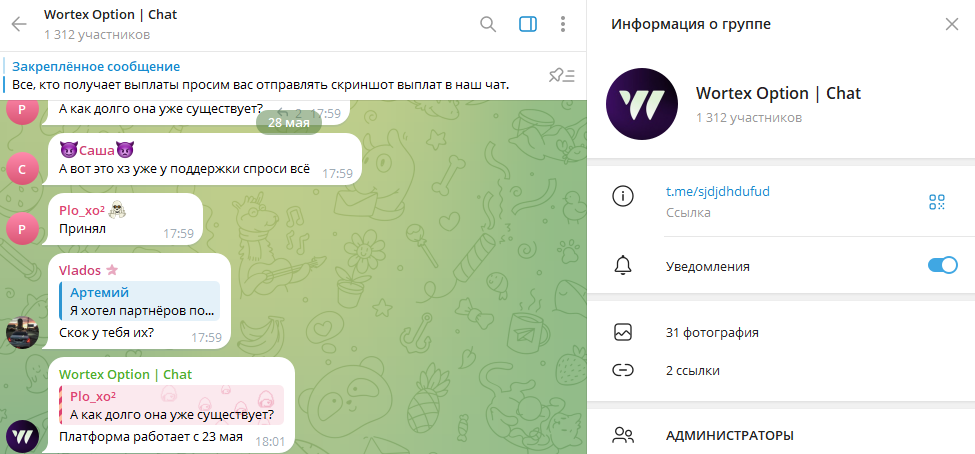Click the photos icon in group info
975x454 pixels.
tap(622, 332)
